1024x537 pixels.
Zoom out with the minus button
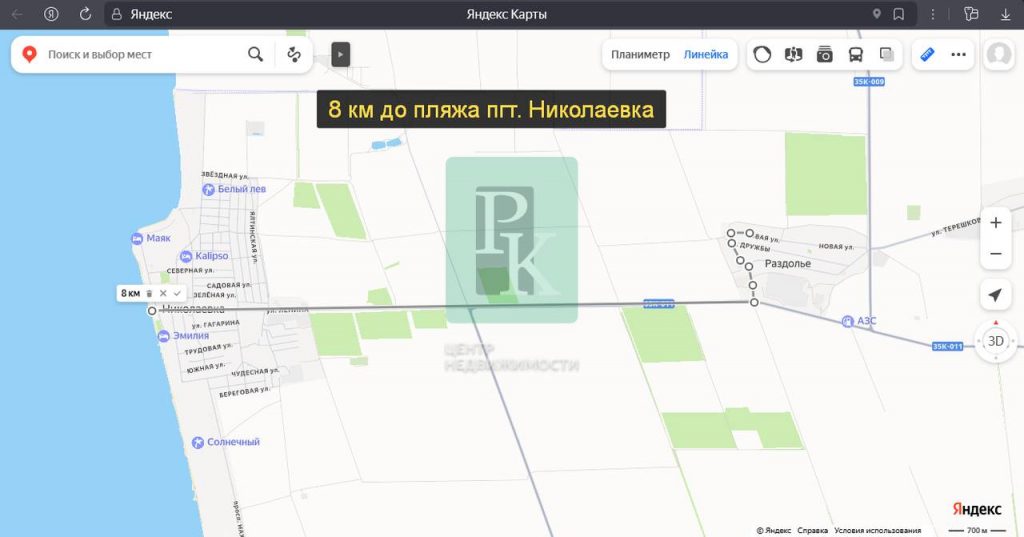coord(995,253)
